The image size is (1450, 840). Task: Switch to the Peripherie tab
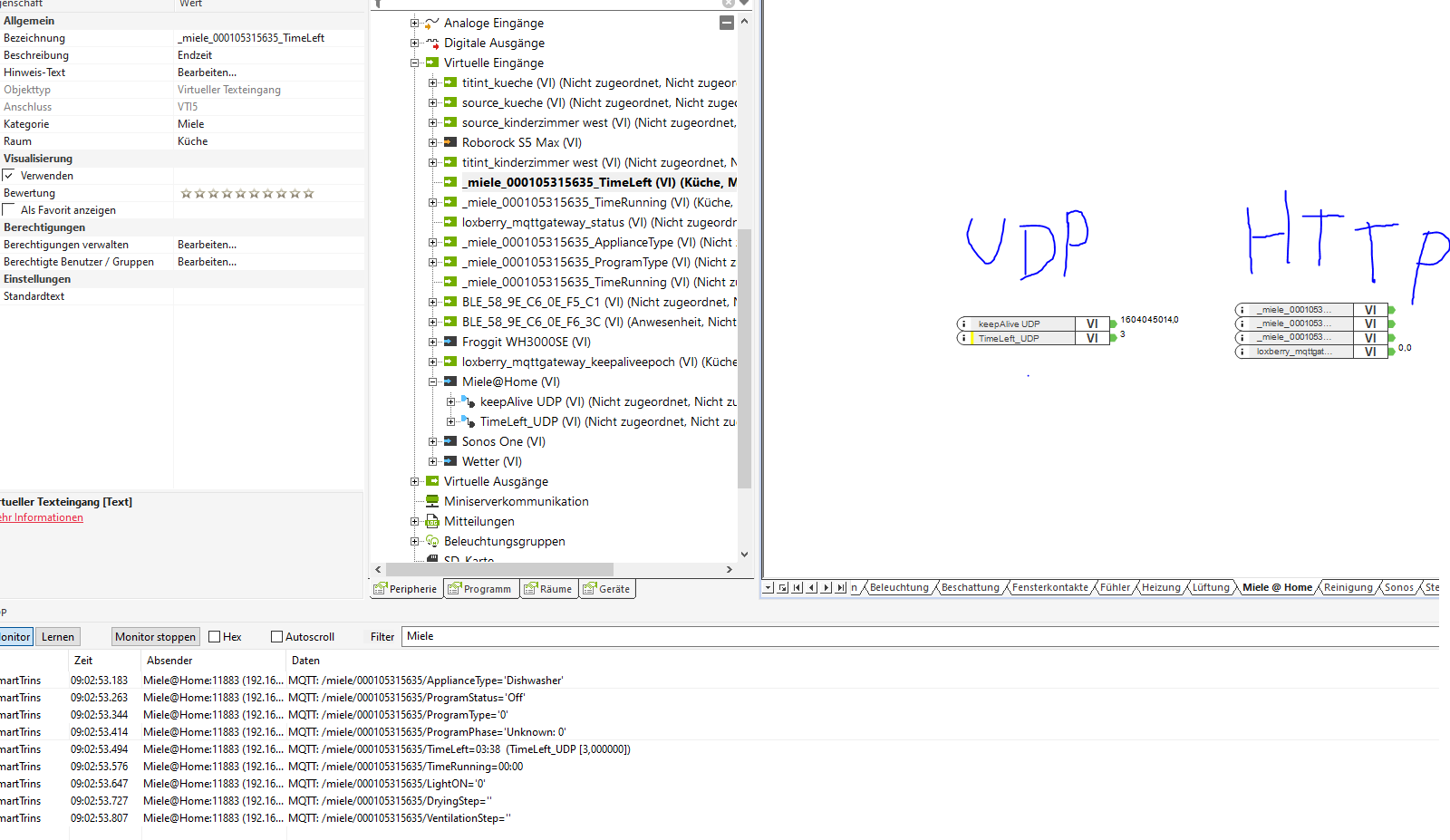point(406,589)
